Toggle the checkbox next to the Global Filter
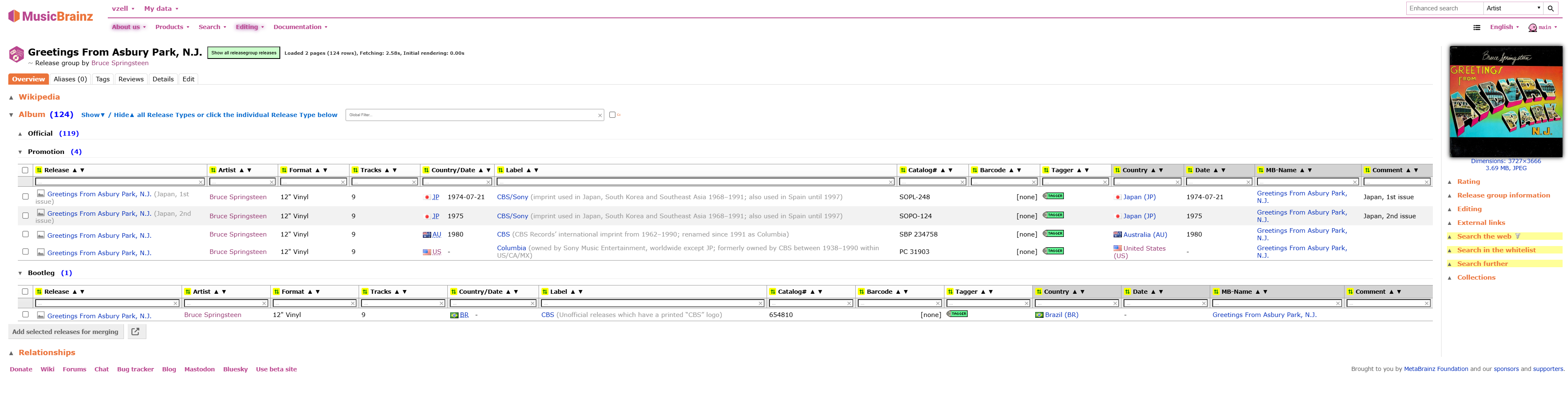 [x=612, y=115]
